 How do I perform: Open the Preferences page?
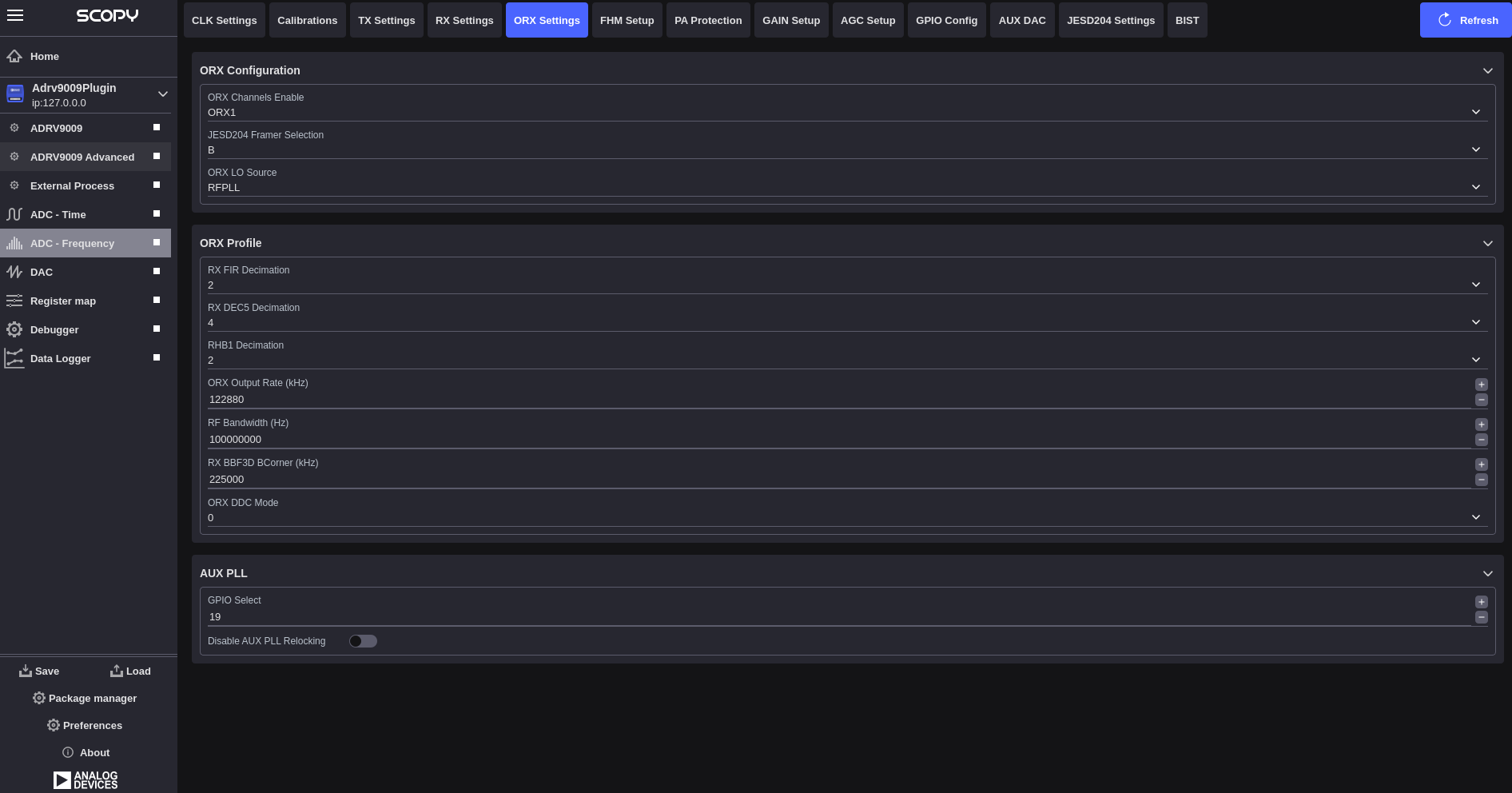point(85,725)
